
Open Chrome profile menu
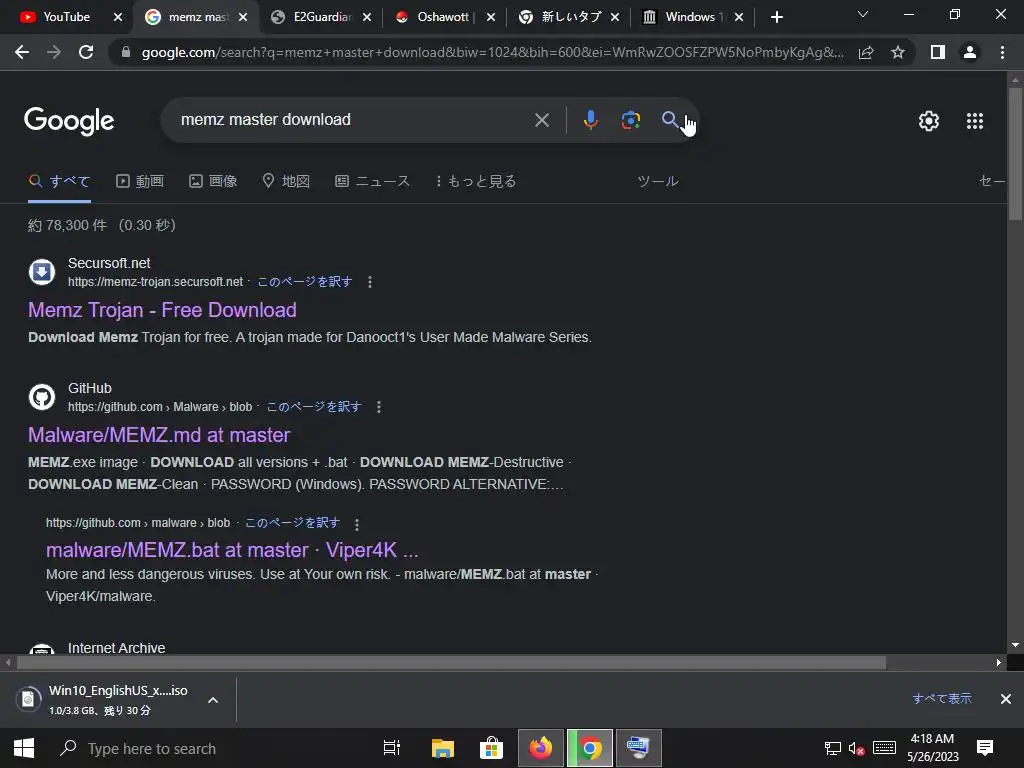(970, 52)
